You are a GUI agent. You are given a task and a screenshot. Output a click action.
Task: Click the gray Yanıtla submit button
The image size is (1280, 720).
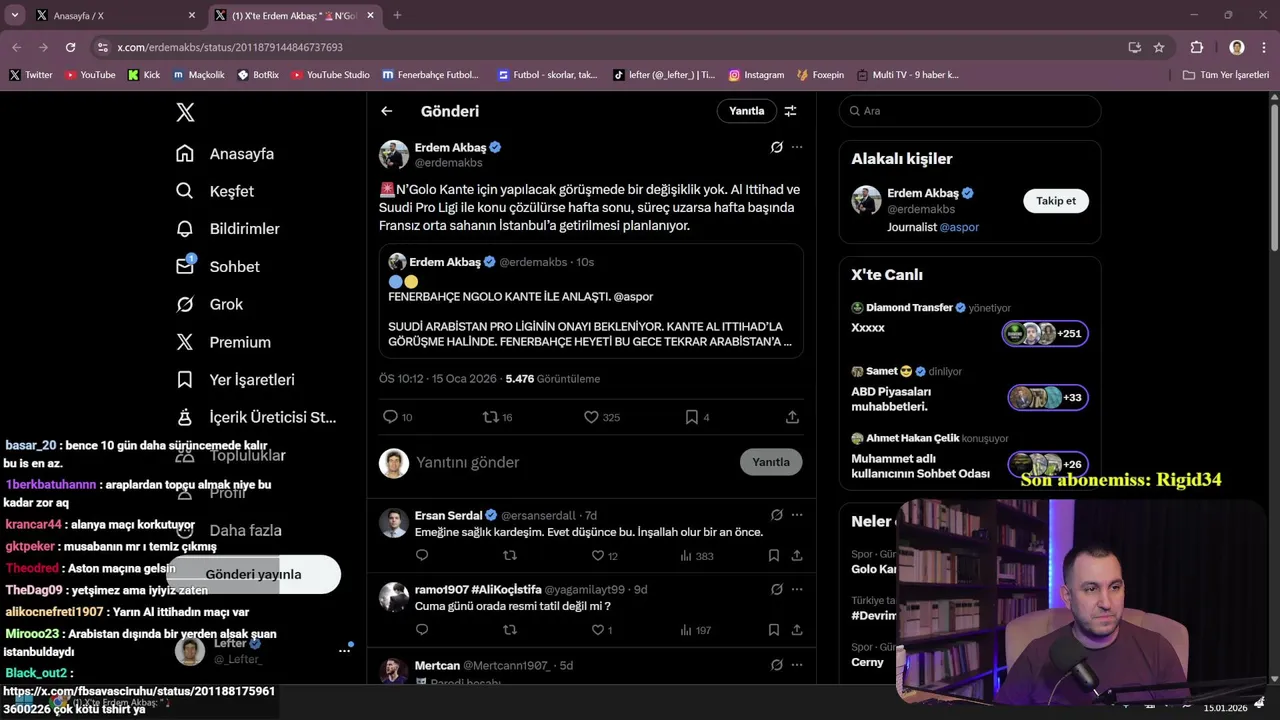pos(771,462)
